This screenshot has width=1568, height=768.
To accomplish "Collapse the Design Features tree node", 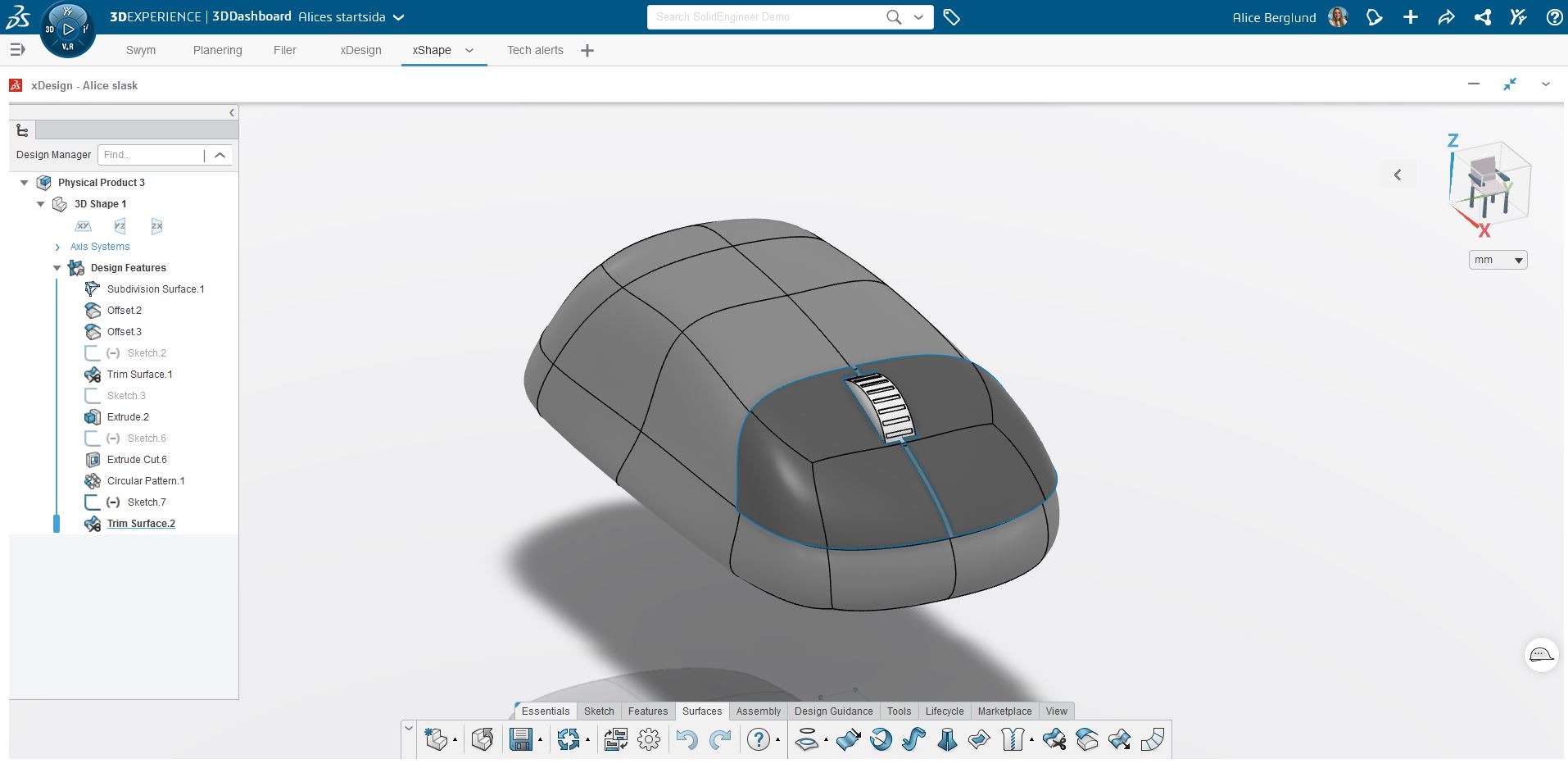I will point(57,268).
